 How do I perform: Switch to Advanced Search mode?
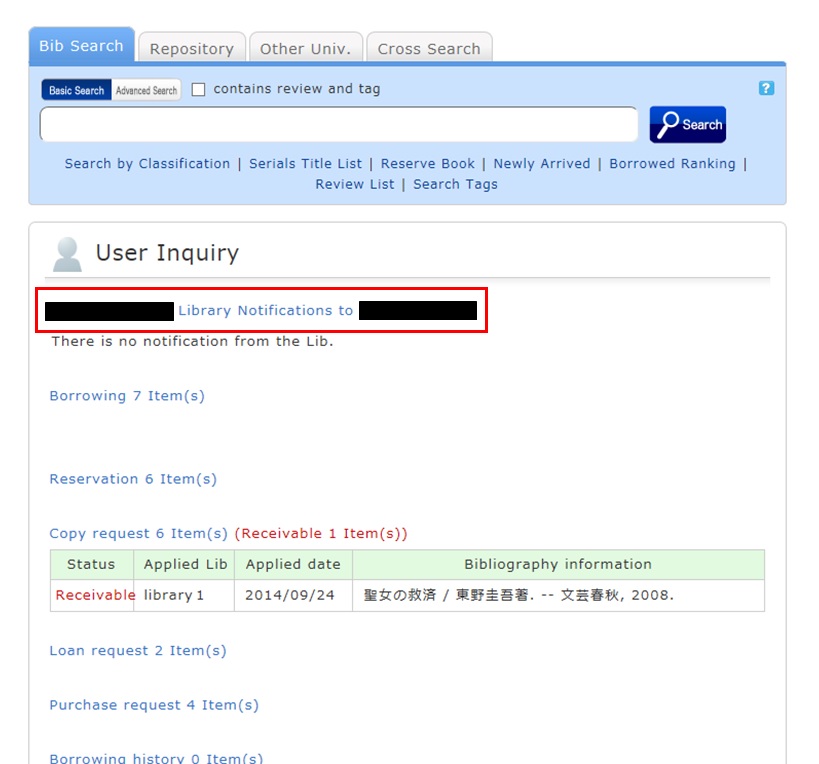click(x=146, y=90)
